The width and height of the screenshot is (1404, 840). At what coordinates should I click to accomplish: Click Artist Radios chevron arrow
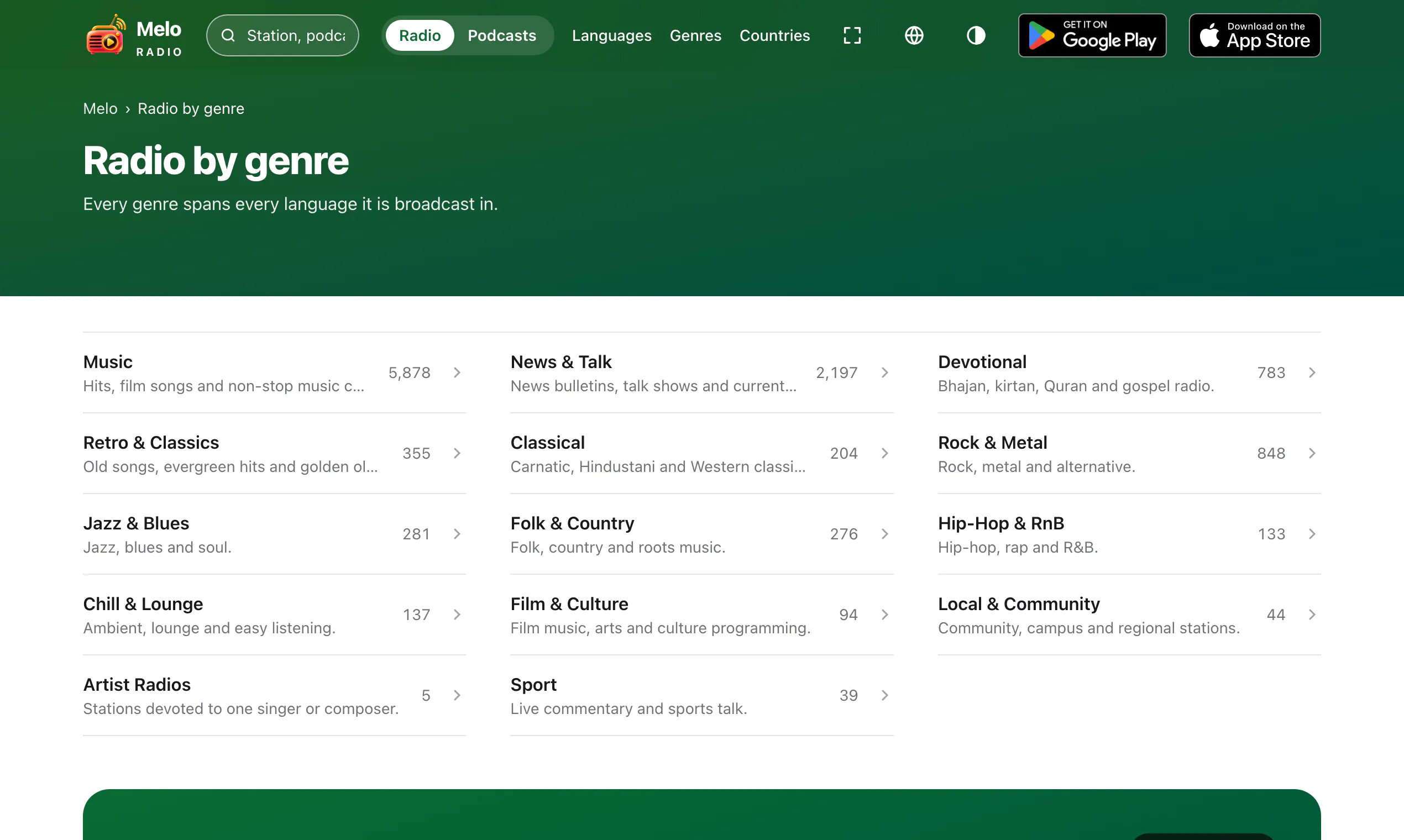coord(457,695)
